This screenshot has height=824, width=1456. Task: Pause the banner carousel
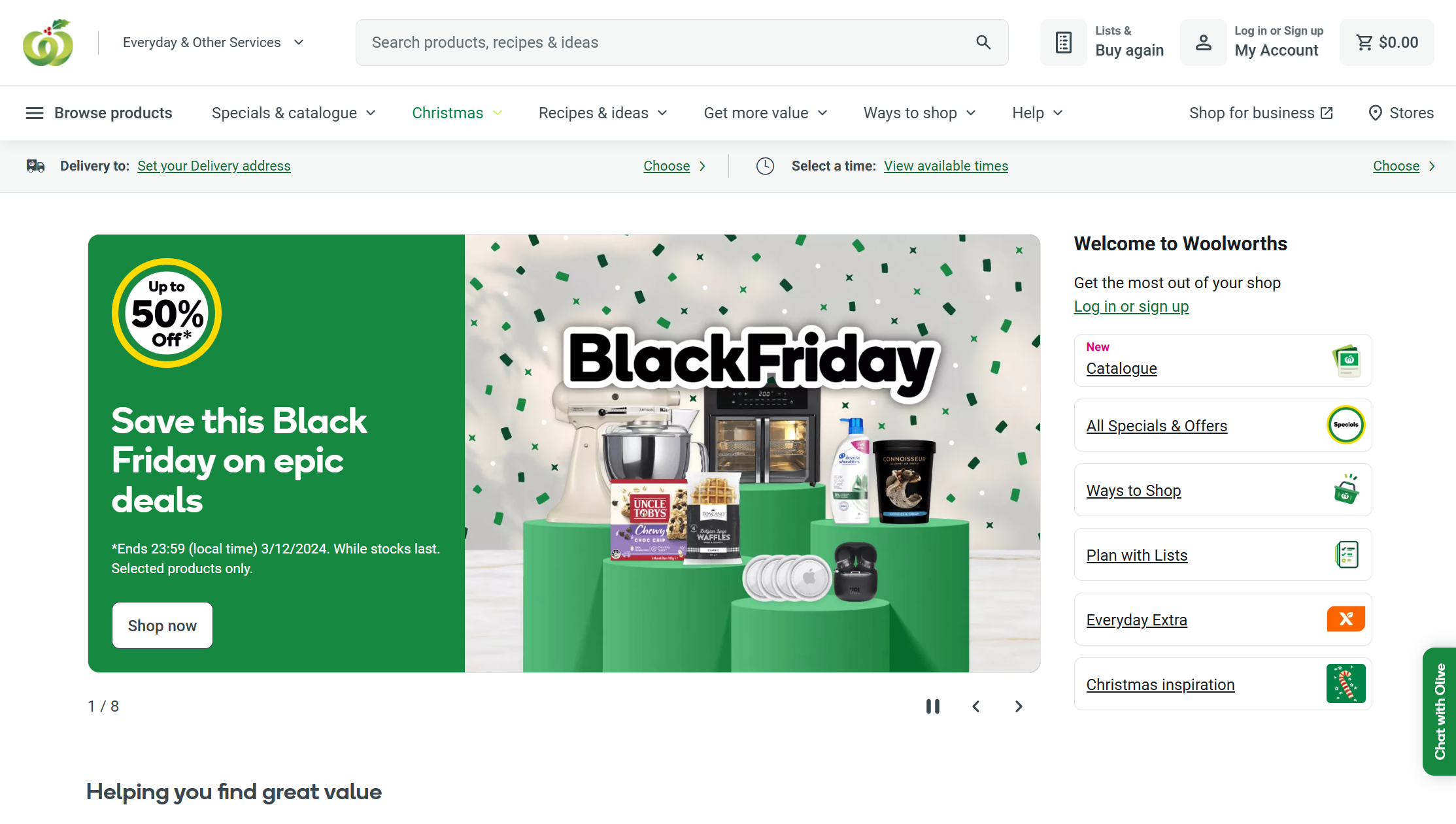933,706
